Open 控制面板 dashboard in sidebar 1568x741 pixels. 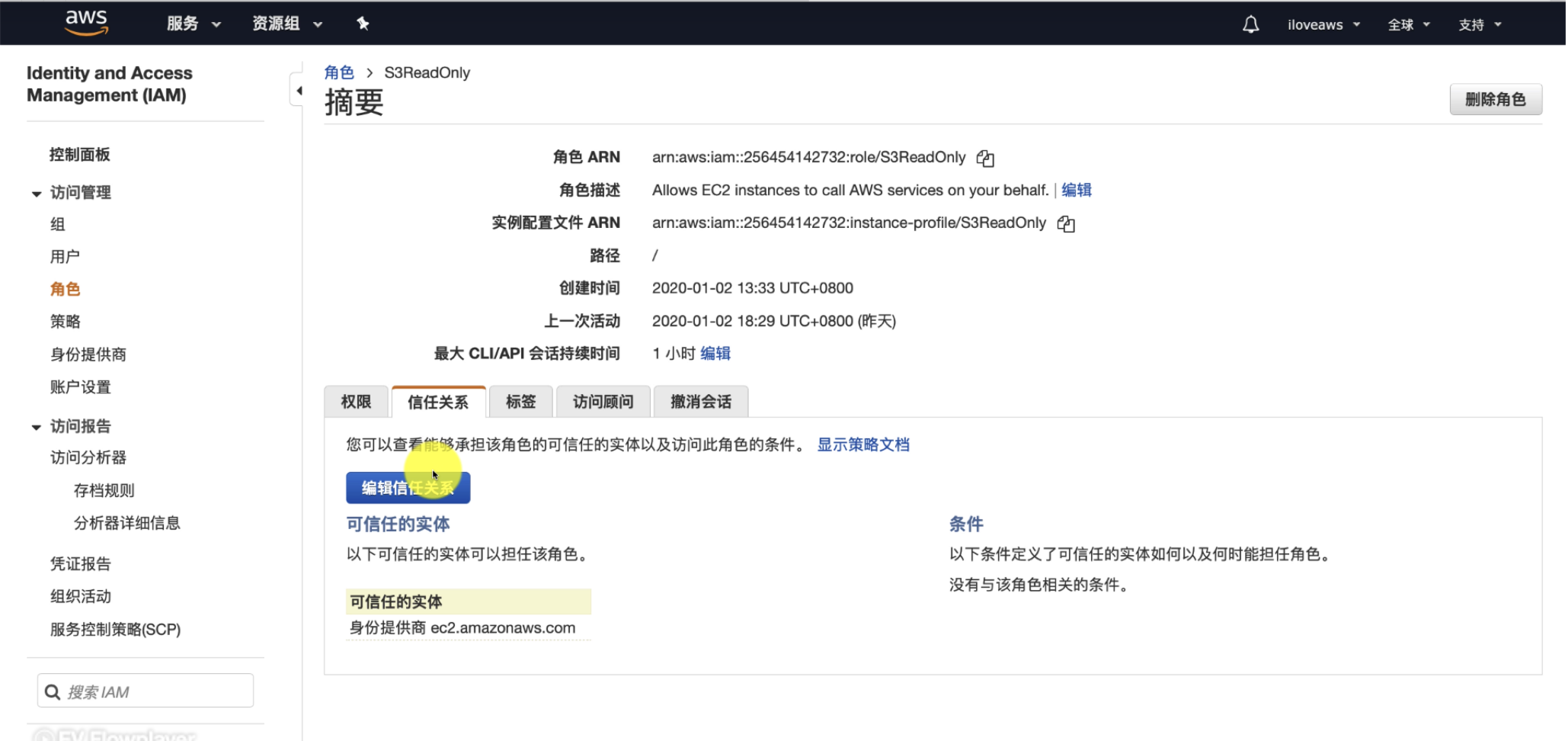(80, 154)
